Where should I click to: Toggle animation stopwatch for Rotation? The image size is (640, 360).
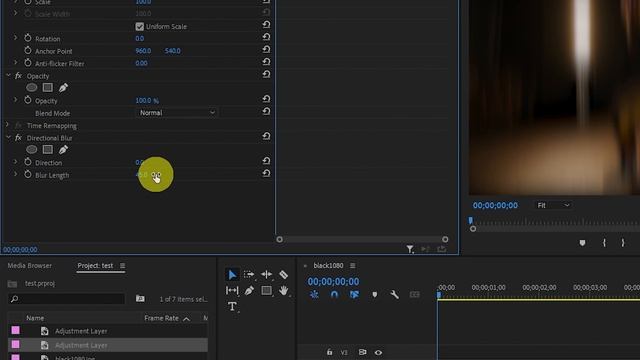click(28, 38)
